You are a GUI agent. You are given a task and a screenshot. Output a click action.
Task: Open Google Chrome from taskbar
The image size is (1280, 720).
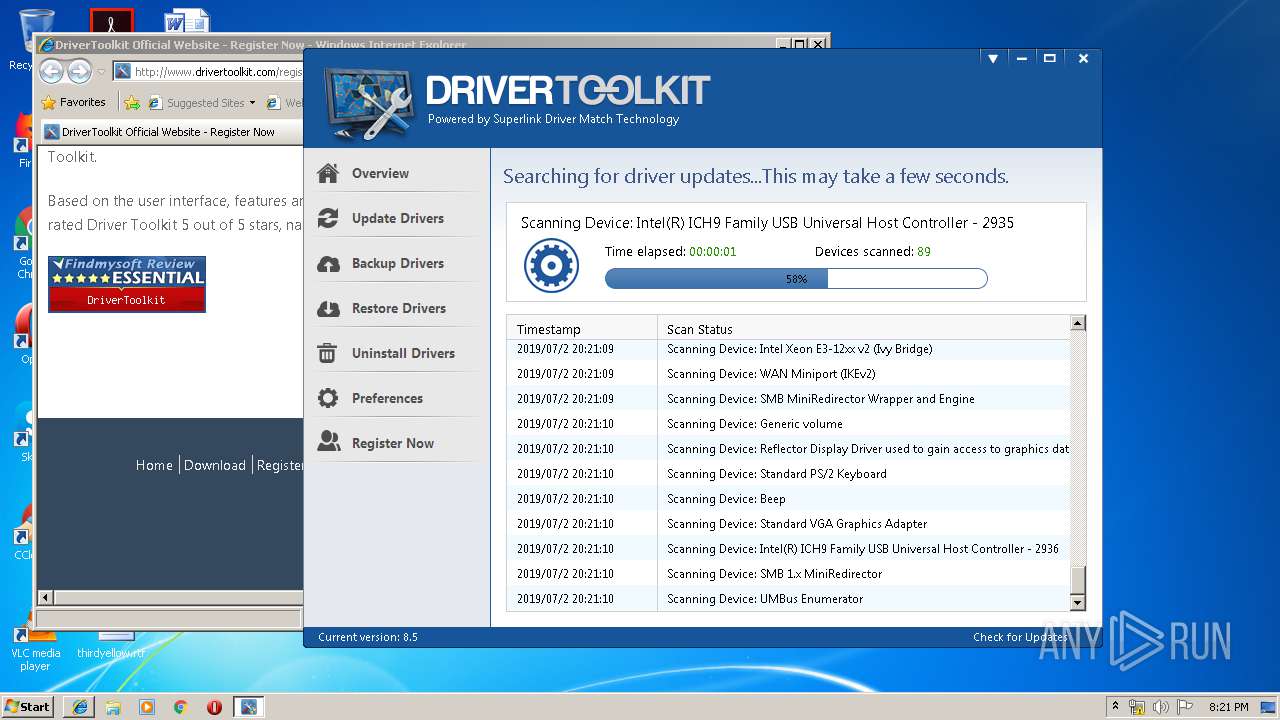coord(180,706)
